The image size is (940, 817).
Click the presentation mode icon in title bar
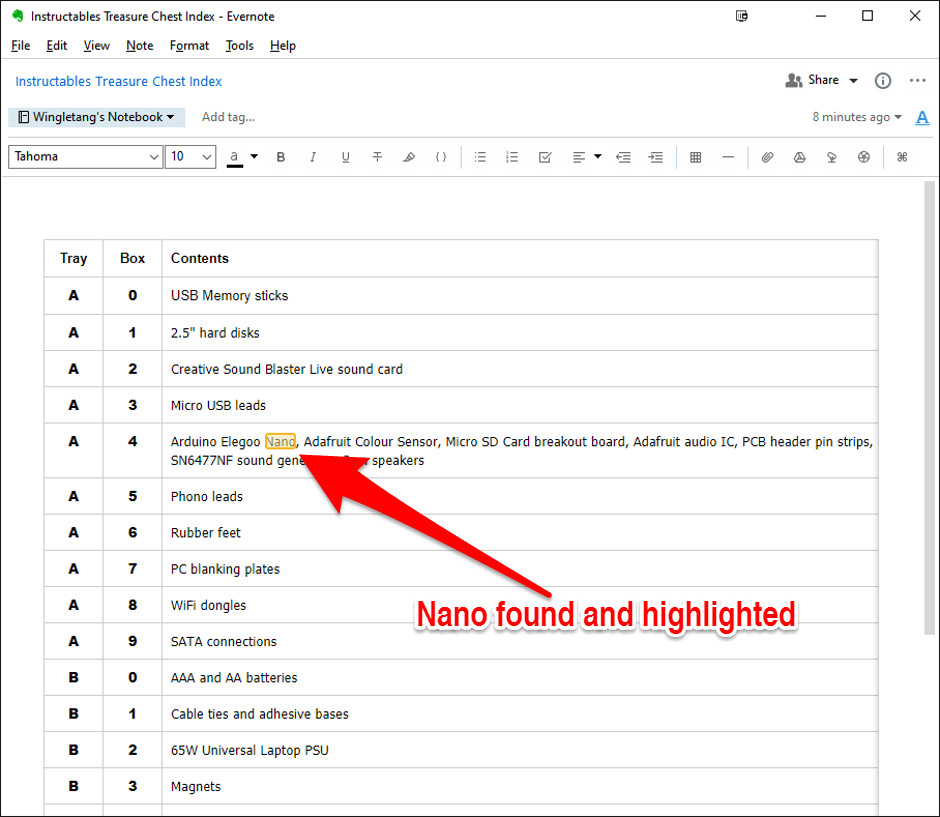click(x=742, y=16)
